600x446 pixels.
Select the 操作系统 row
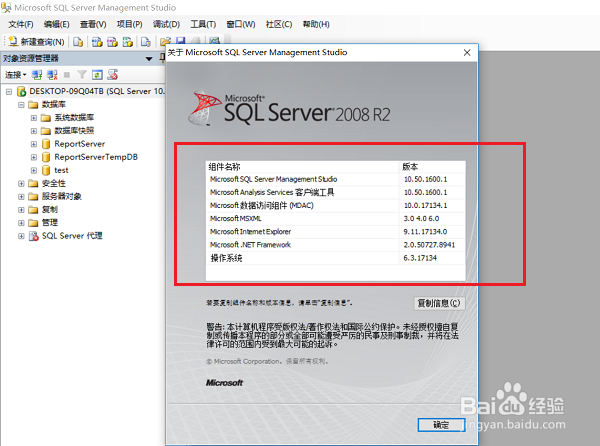click(336, 258)
